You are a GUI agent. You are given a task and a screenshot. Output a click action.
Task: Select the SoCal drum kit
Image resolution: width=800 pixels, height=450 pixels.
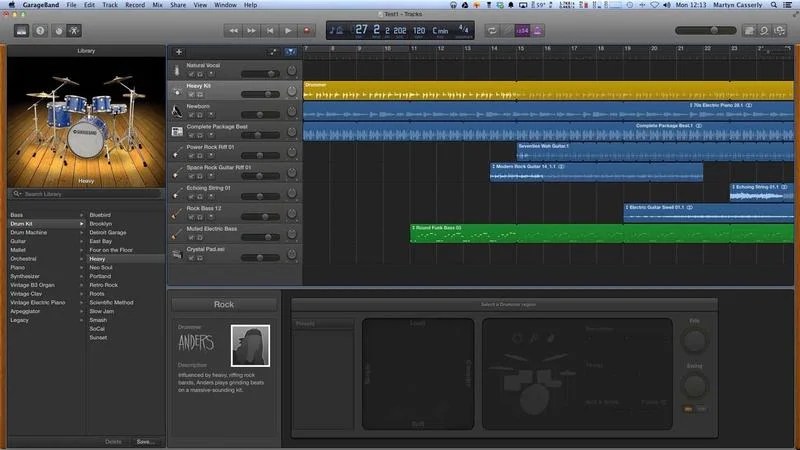(x=97, y=329)
